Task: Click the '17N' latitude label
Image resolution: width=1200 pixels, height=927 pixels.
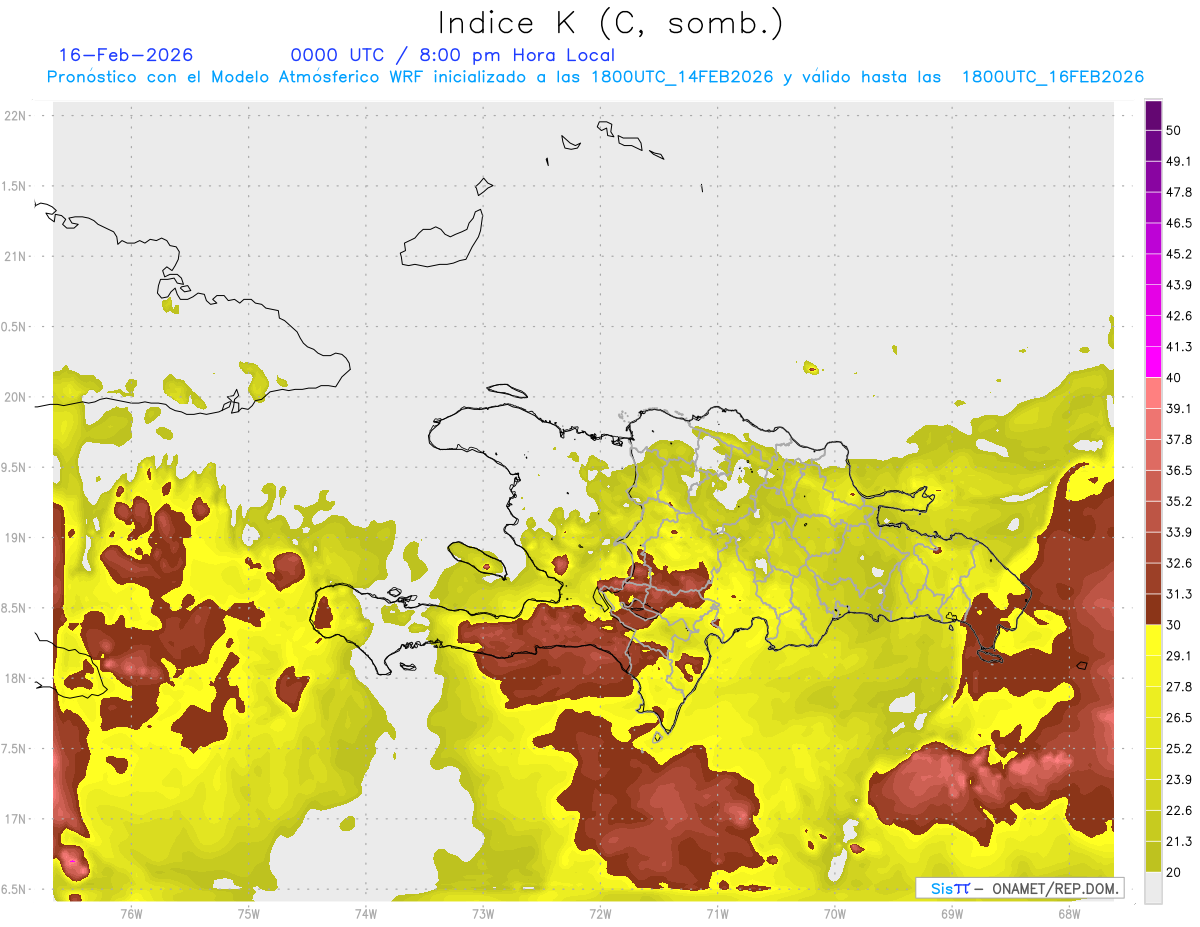Action: coord(15,819)
